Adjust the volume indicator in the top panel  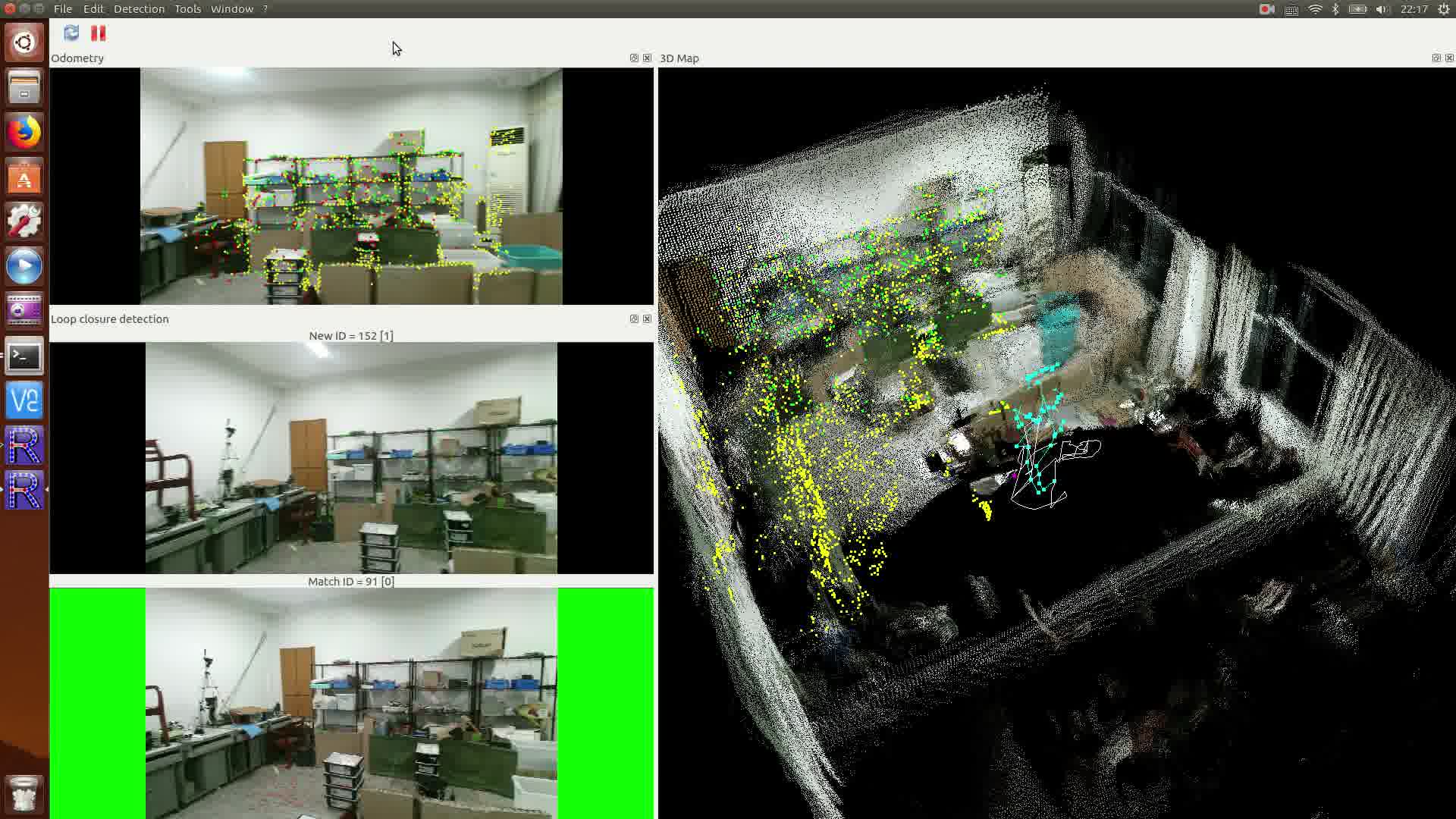tap(1379, 8)
